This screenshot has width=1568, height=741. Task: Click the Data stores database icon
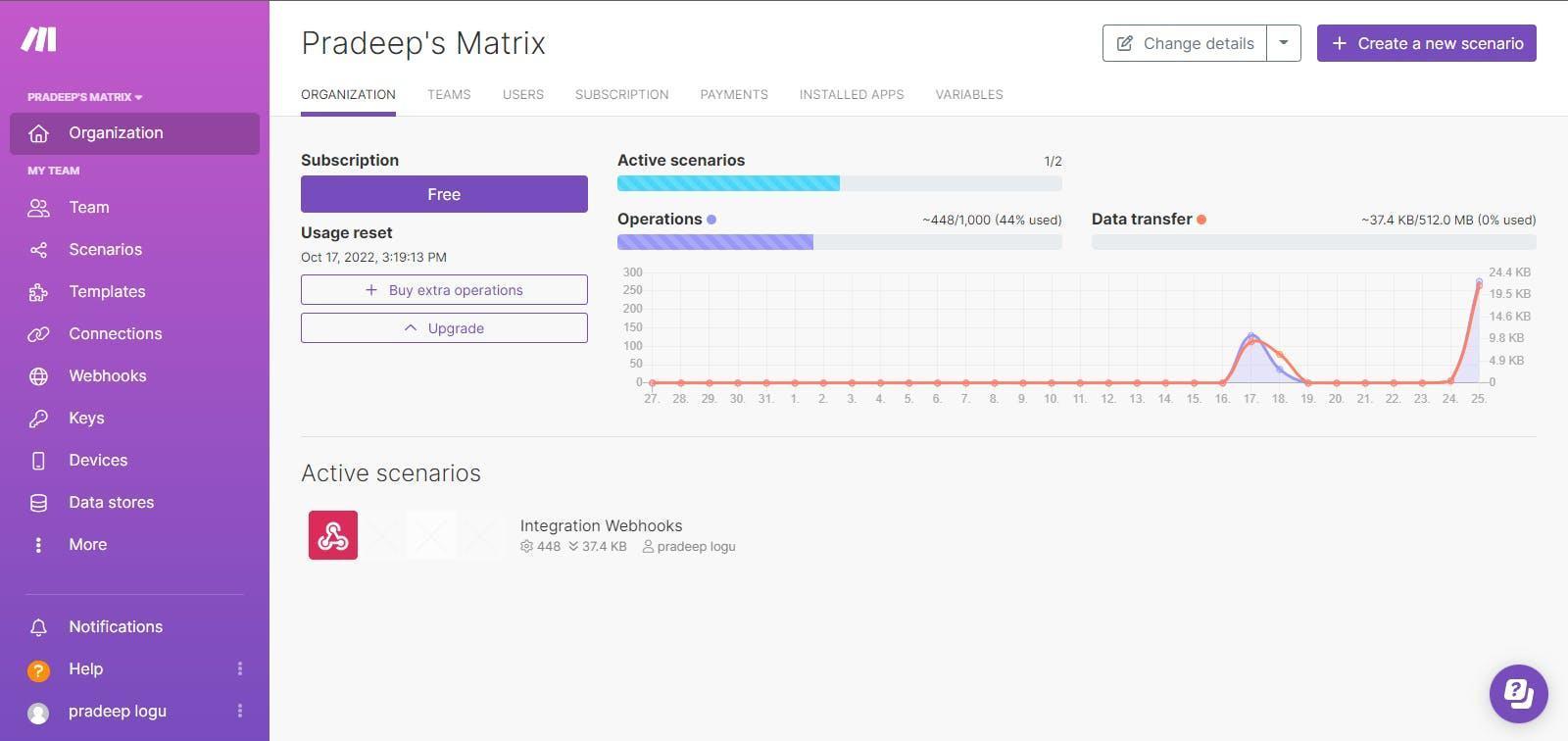pos(38,503)
